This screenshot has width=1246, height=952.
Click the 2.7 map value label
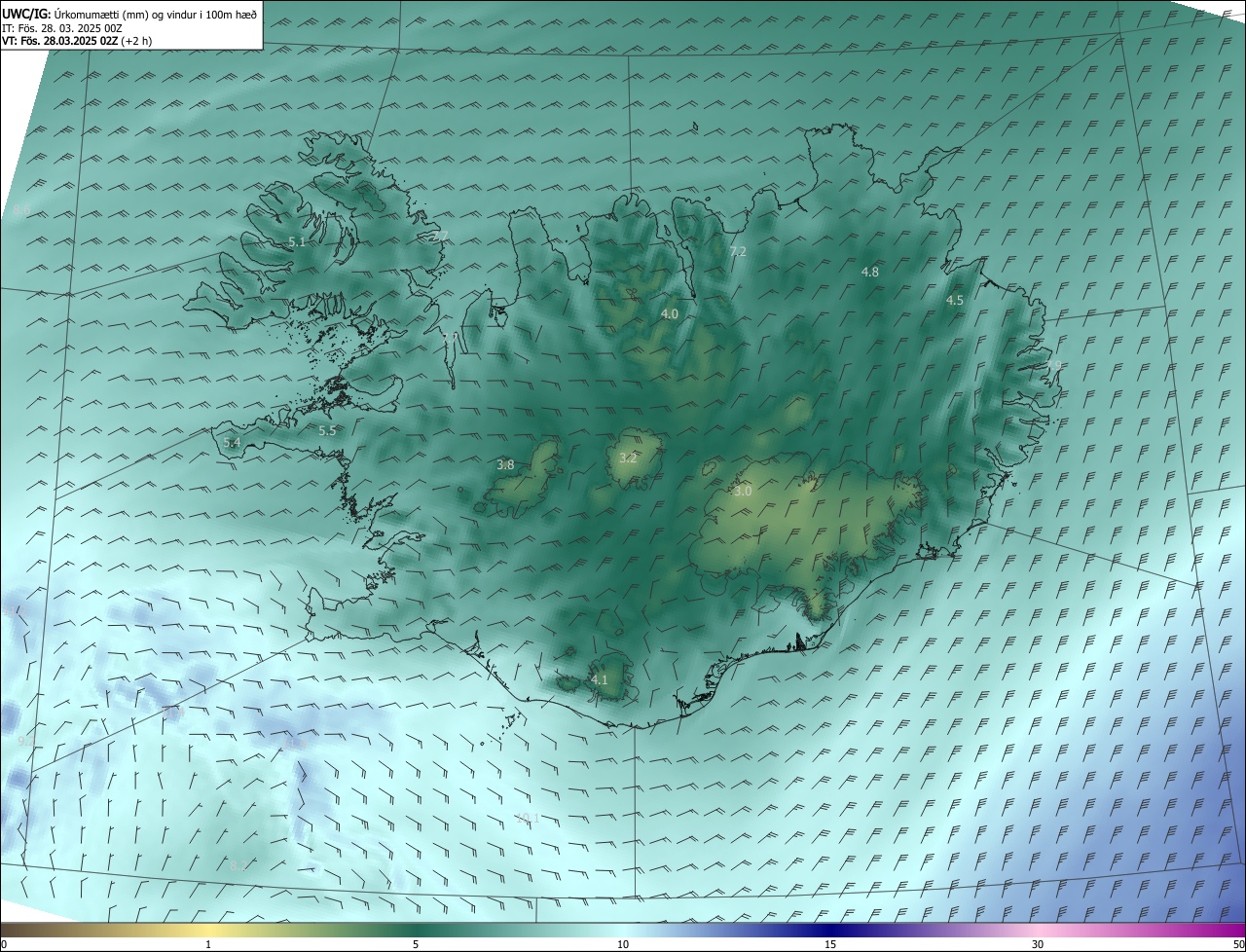coord(440,237)
